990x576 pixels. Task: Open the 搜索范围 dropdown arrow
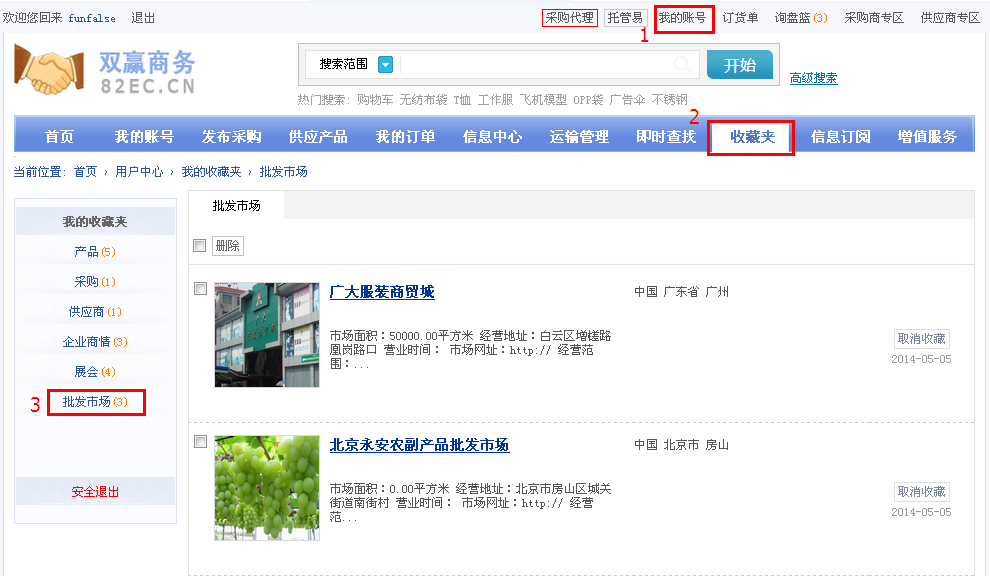(385, 65)
